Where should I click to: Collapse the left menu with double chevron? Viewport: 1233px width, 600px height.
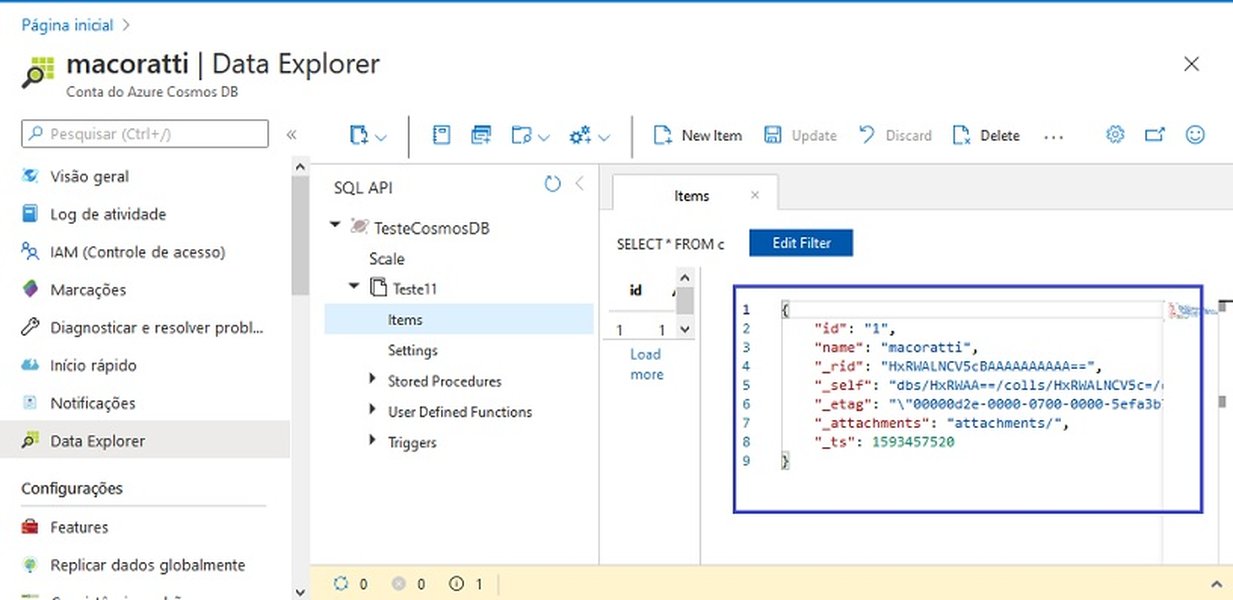pos(291,134)
